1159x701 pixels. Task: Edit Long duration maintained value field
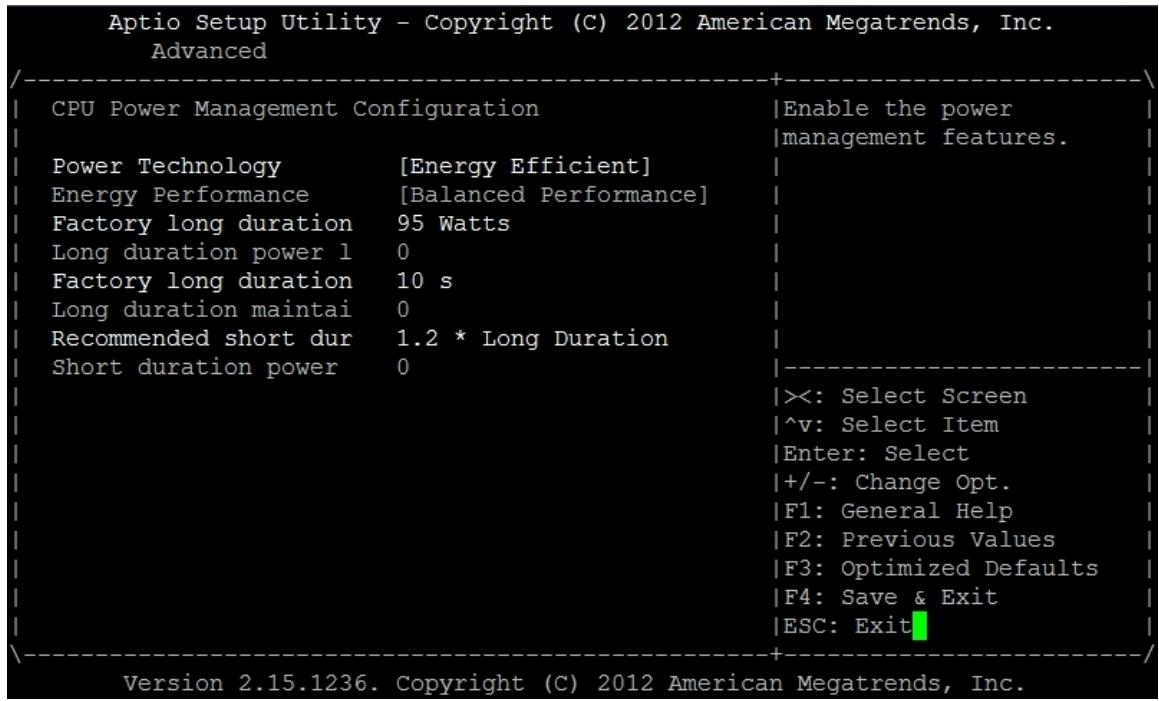tap(403, 310)
